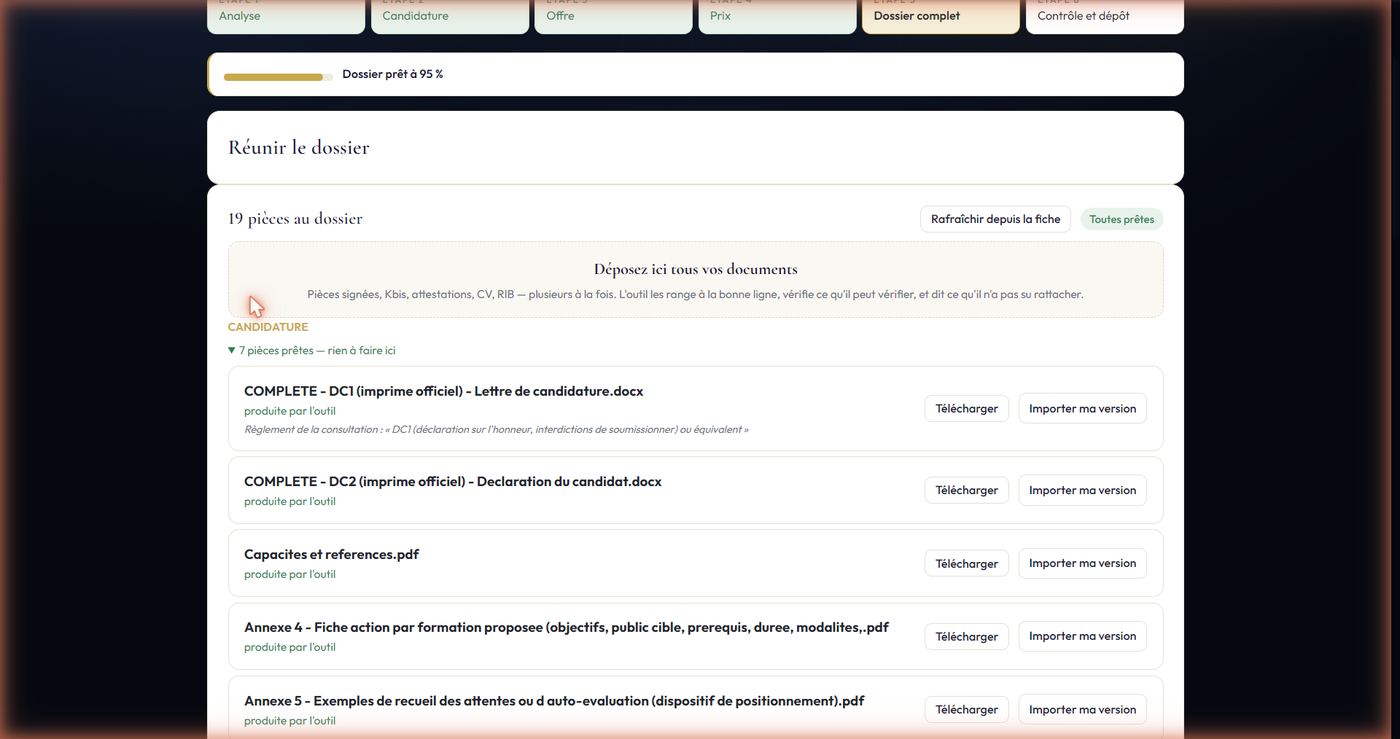1400x739 pixels.
Task: Import my version of Annexe 5 Exemples de recueil
Action: pyautogui.click(x=1082, y=709)
